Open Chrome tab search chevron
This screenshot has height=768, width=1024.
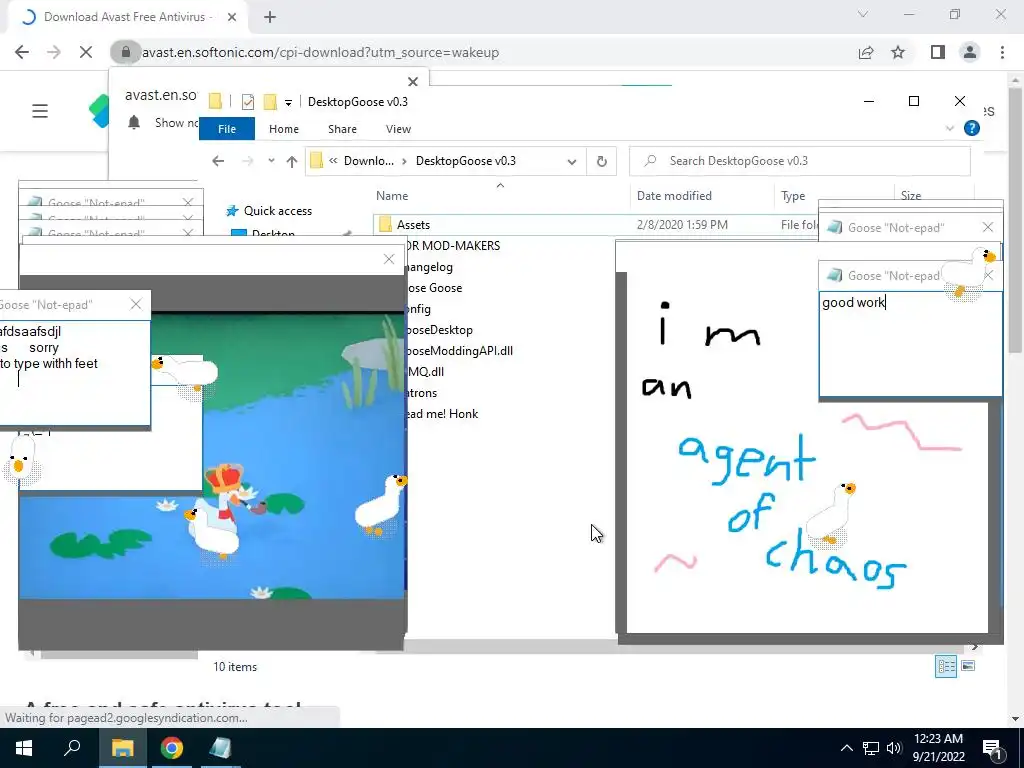(x=863, y=14)
